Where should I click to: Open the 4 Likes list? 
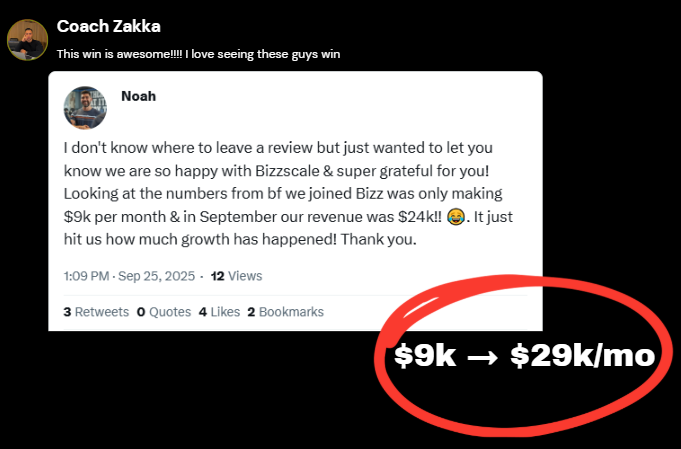pyautogui.click(x=219, y=312)
